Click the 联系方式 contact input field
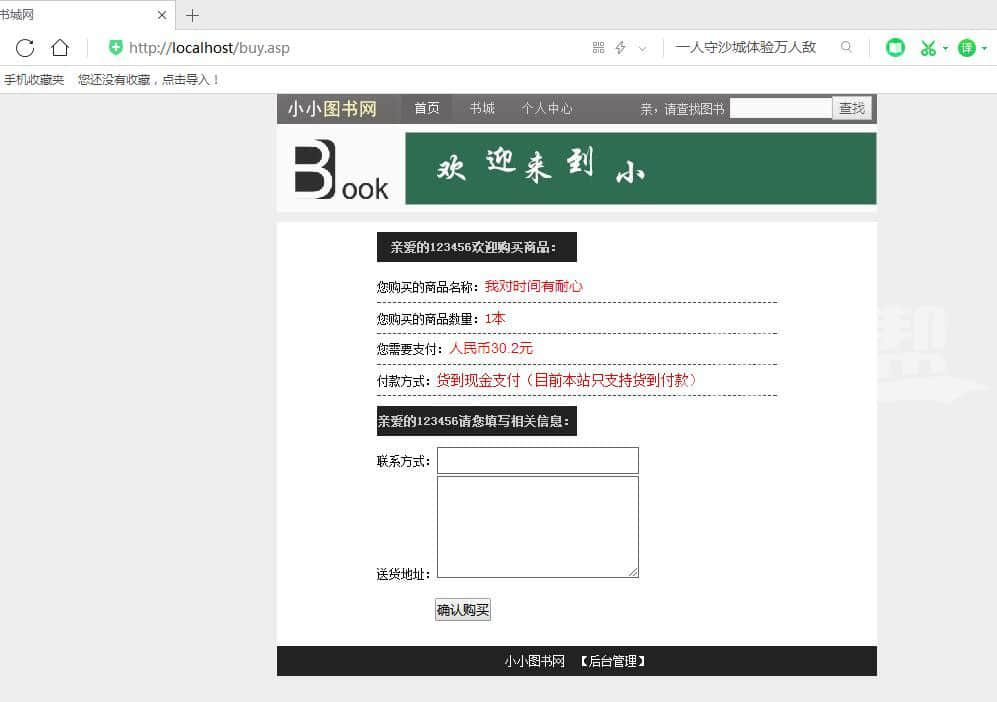This screenshot has width=997, height=702. (x=537, y=460)
